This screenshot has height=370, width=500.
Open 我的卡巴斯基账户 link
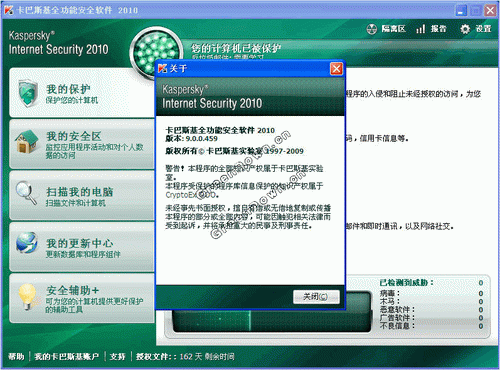pos(67,357)
